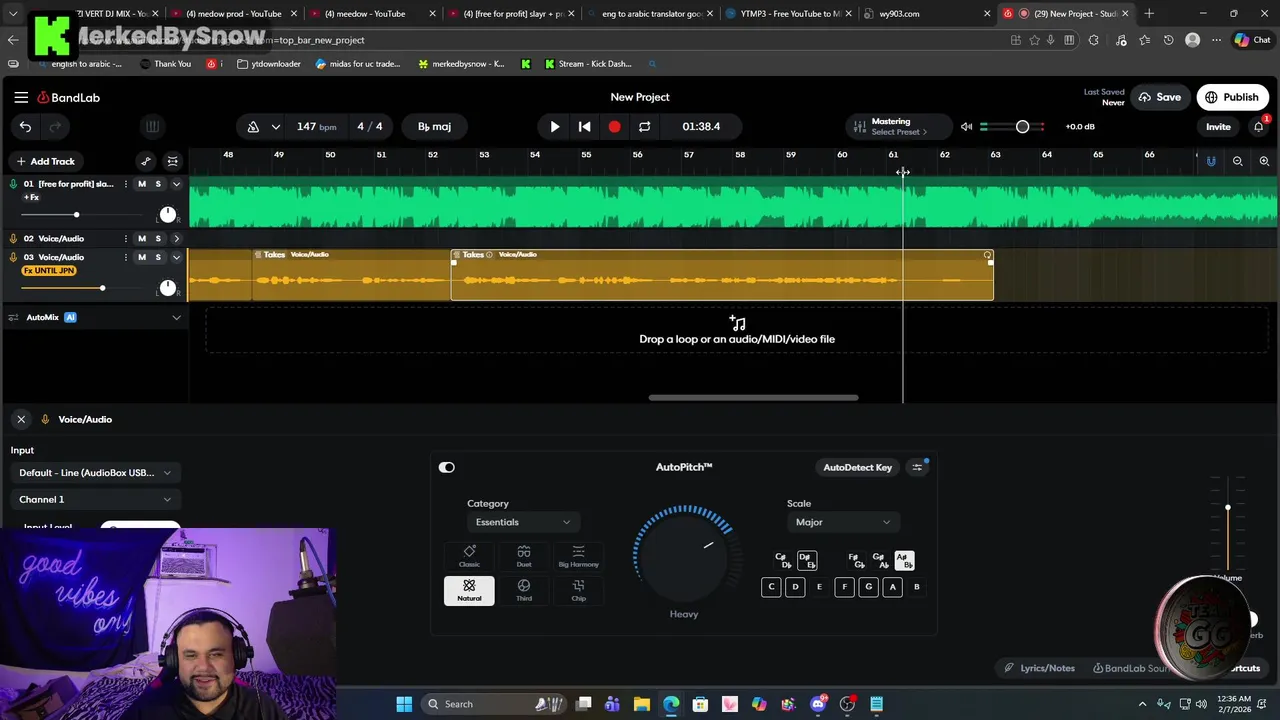Select the Chip AutoPitch preset
This screenshot has height=720, width=1280.
tap(578, 591)
